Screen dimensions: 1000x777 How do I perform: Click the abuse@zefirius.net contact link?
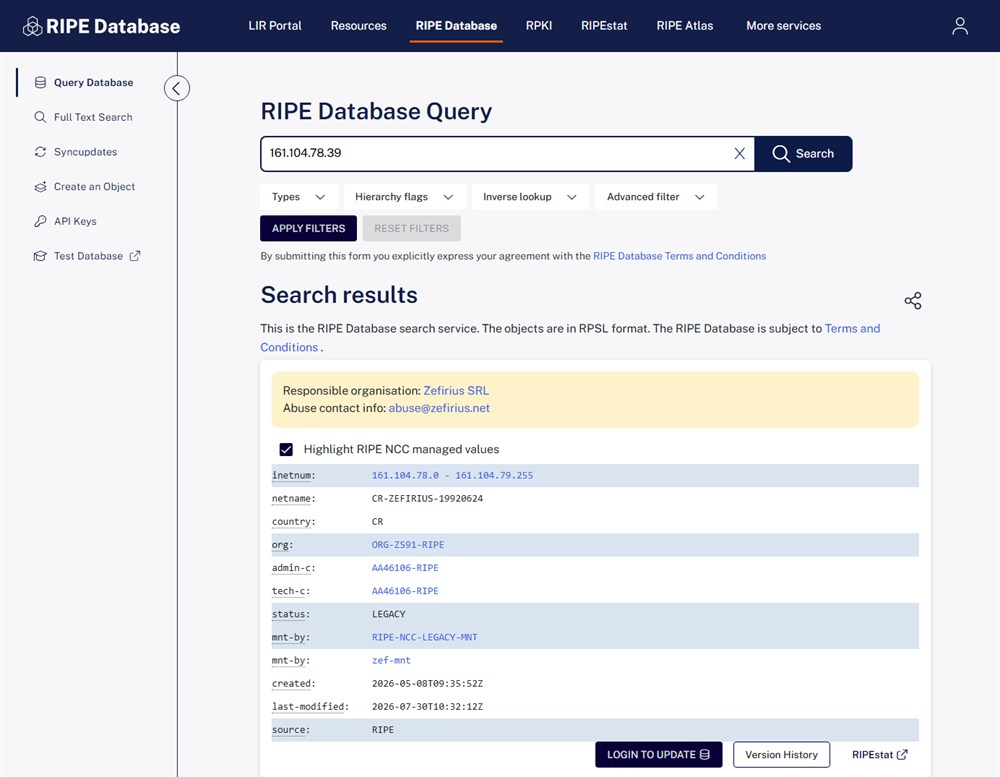point(439,408)
